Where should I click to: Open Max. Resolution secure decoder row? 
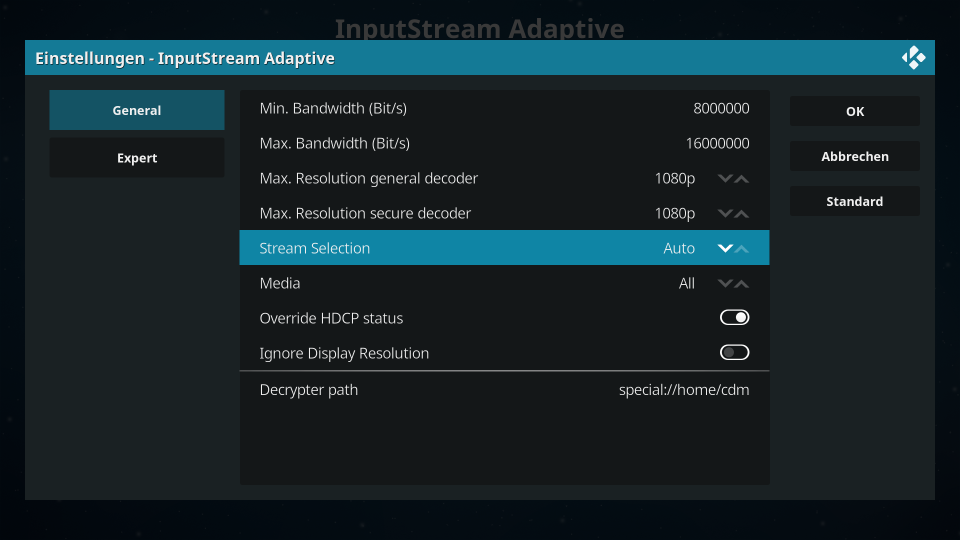coord(504,213)
